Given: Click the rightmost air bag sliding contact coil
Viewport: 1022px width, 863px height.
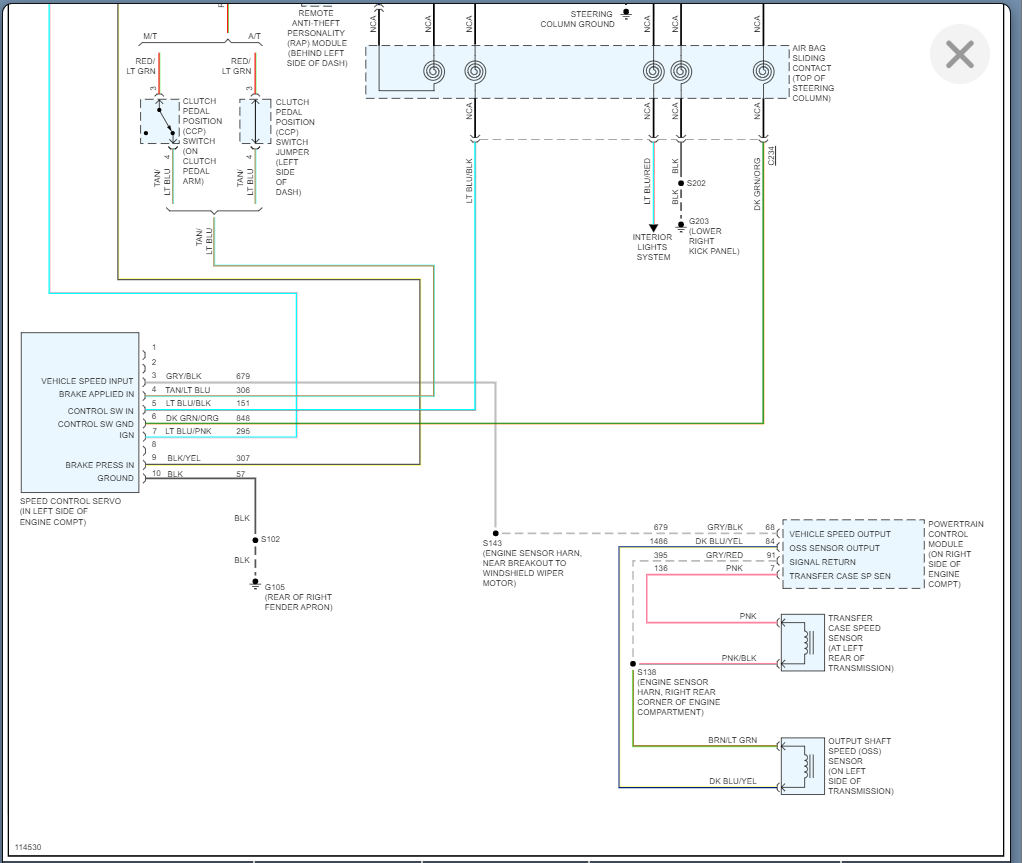Looking at the screenshot, I should click(x=763, y=71).
